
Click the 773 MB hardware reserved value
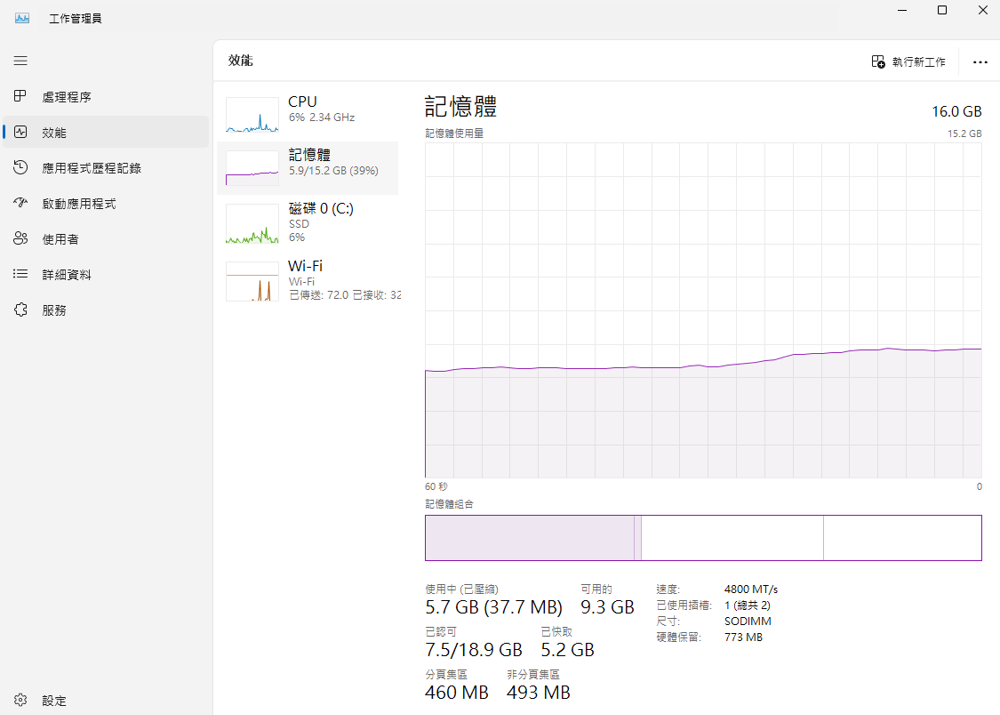(x=743, y=637)
